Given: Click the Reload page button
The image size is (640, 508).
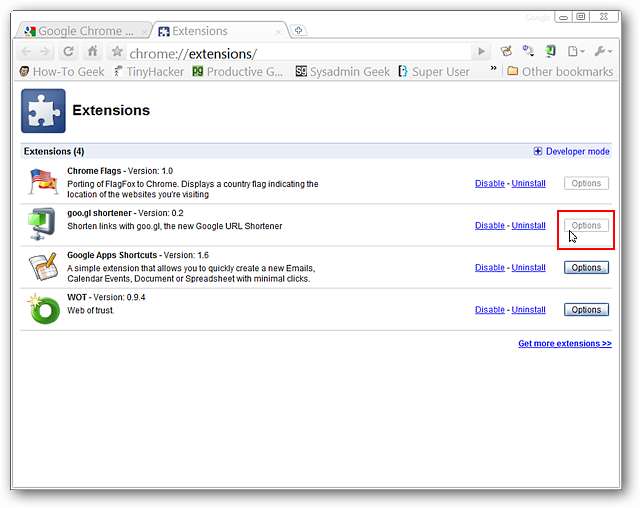Looking at the screenshot, I should click(69, 52).
